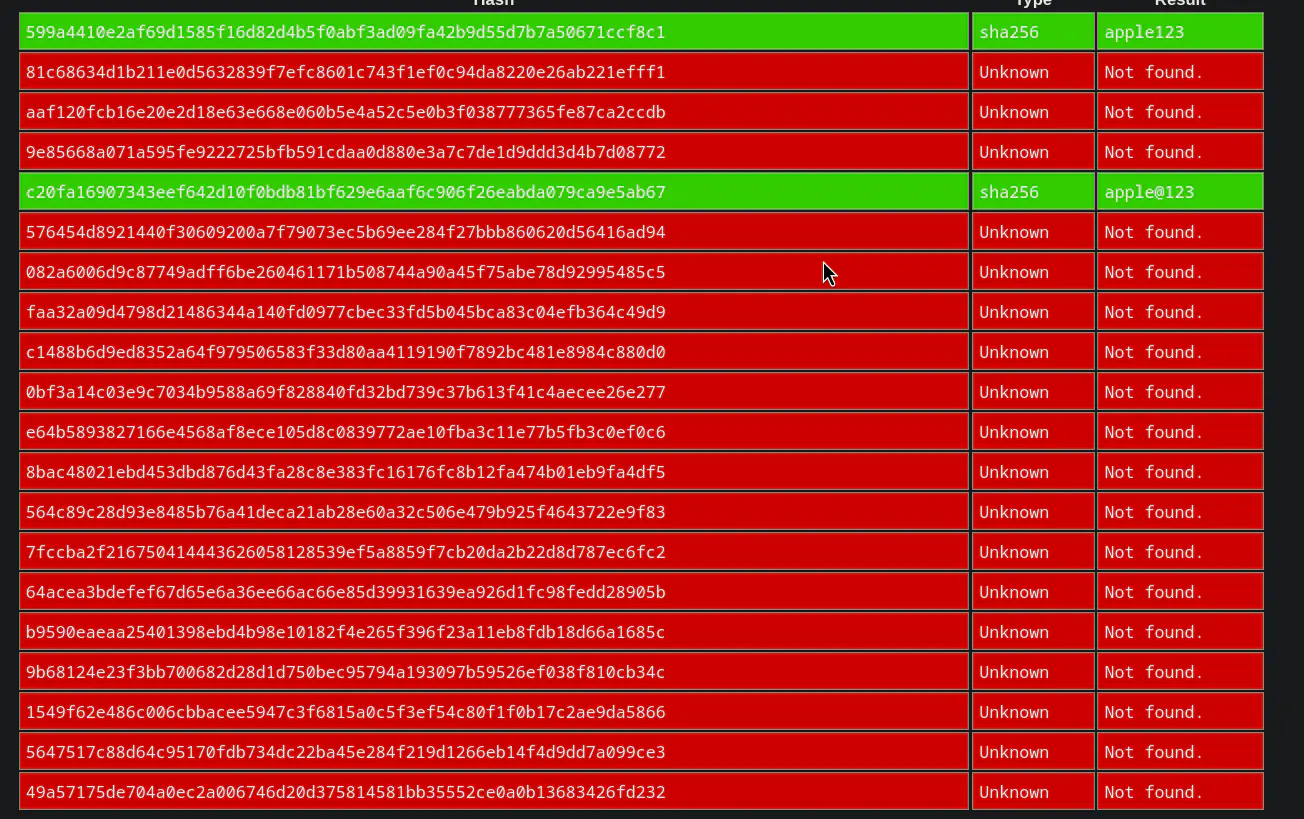Click Unknown type in 9e85668a row

pyautogui.click(x=1033, y=151)
